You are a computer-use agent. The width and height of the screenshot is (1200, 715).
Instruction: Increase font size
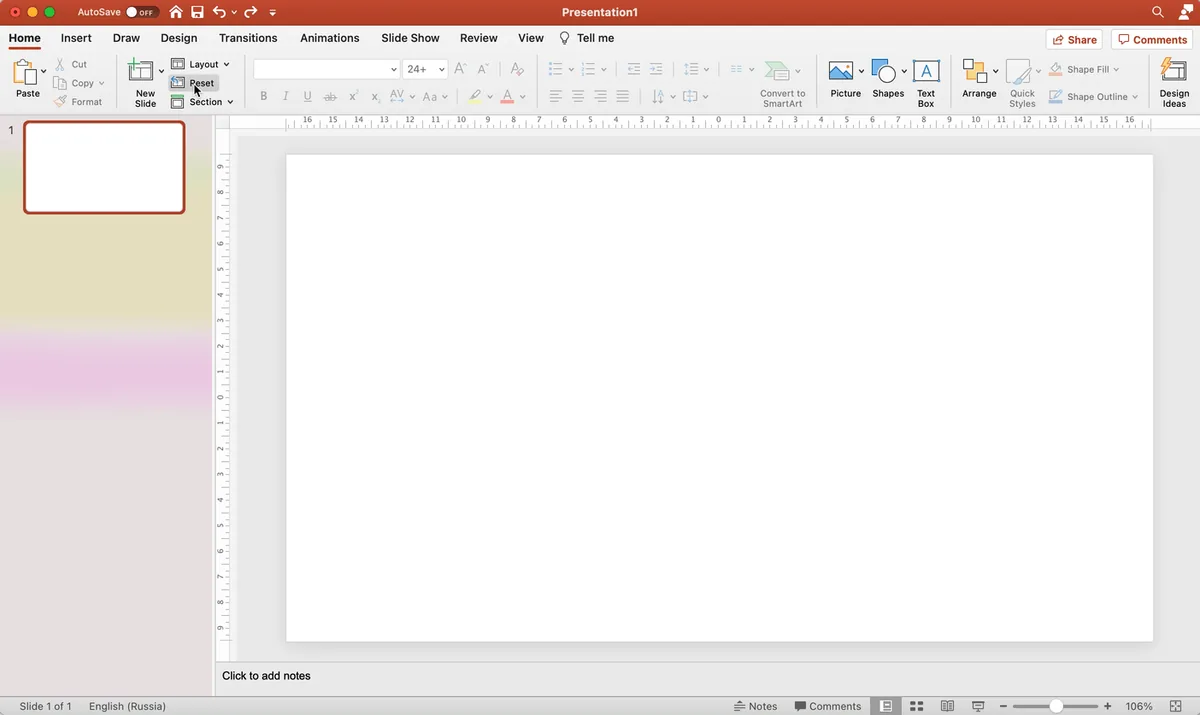460,69
